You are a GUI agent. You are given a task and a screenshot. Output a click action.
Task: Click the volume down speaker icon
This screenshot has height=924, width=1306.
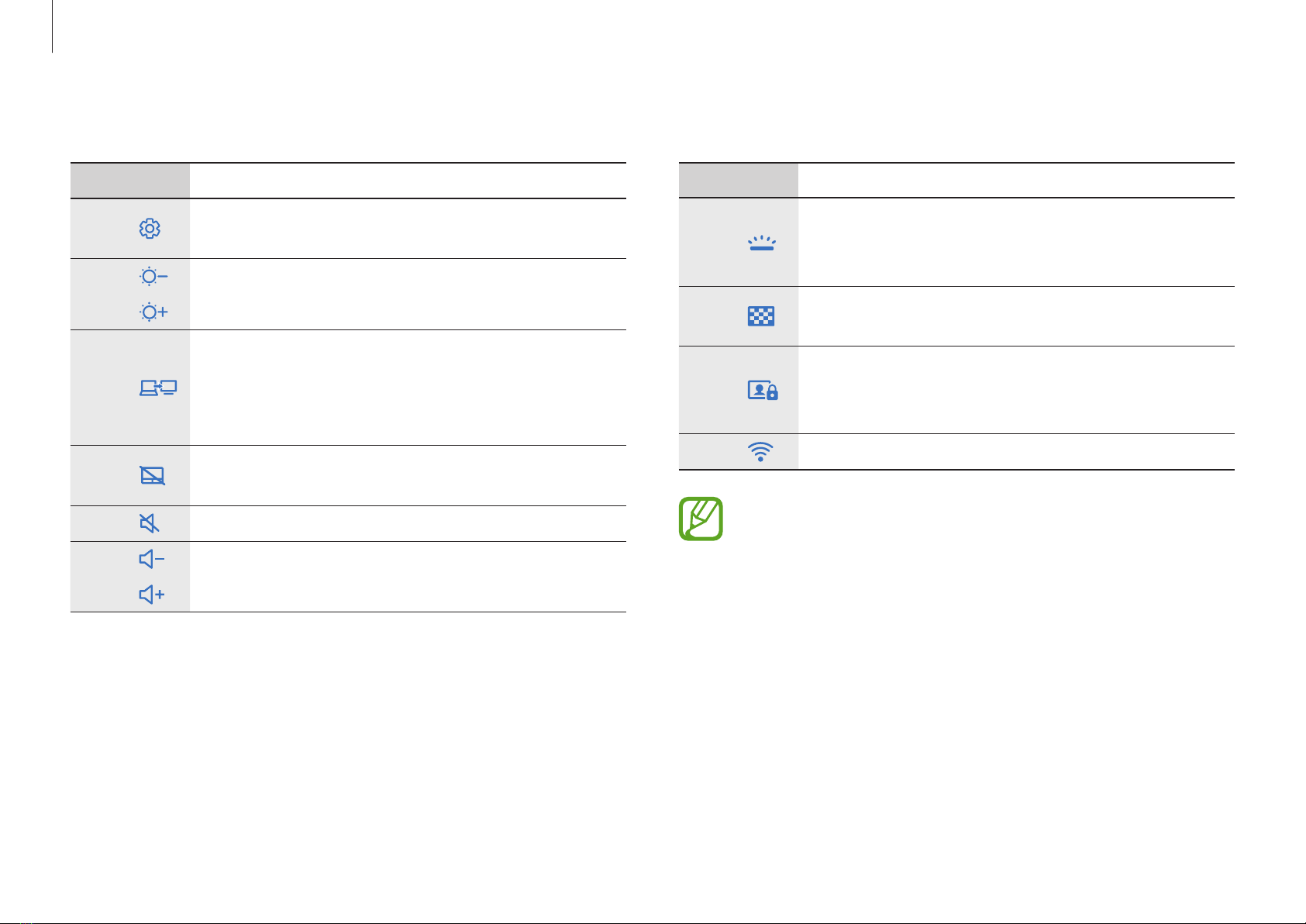click(x=152, y=559)
